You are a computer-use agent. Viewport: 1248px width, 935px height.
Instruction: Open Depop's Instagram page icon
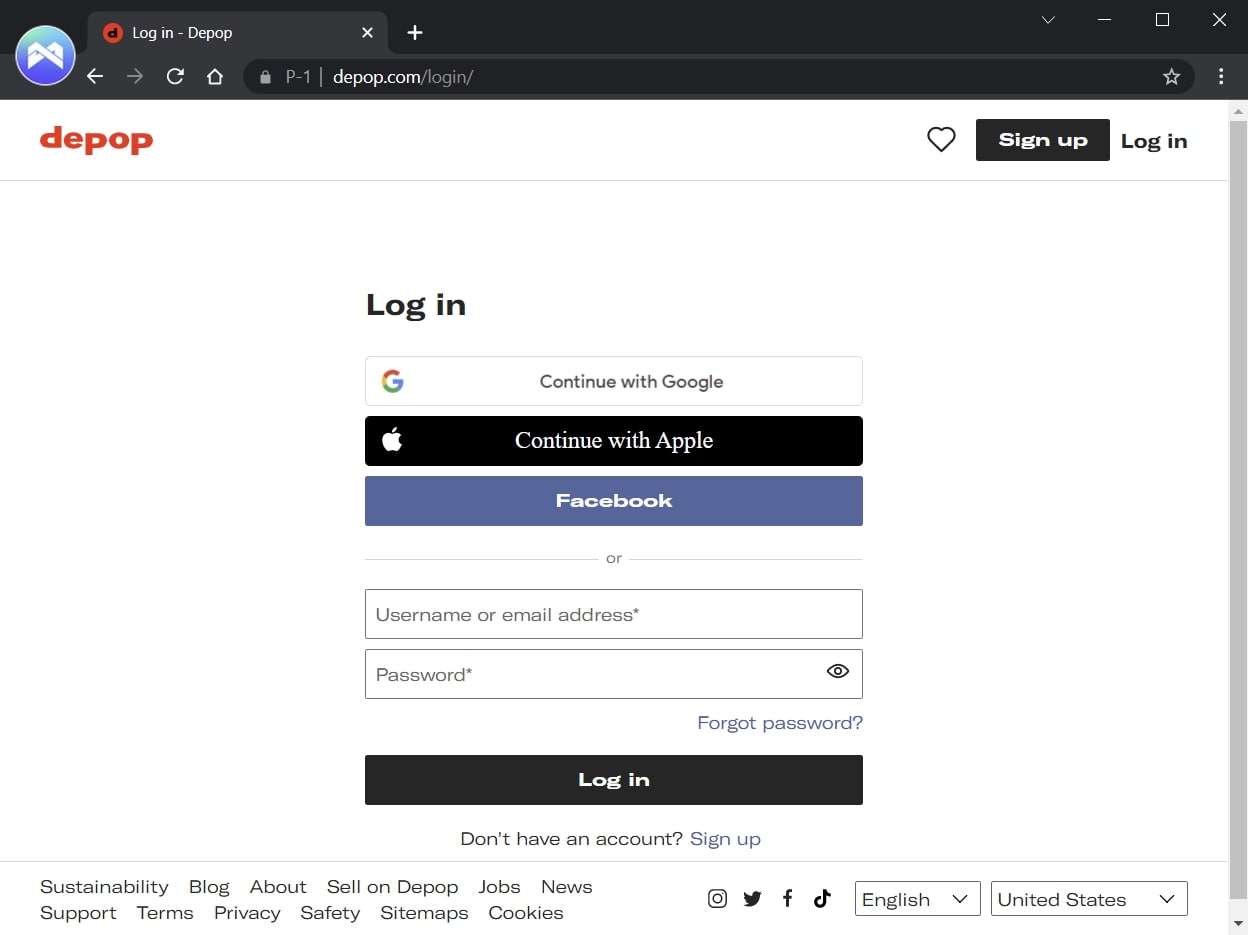tap(717, 898)
